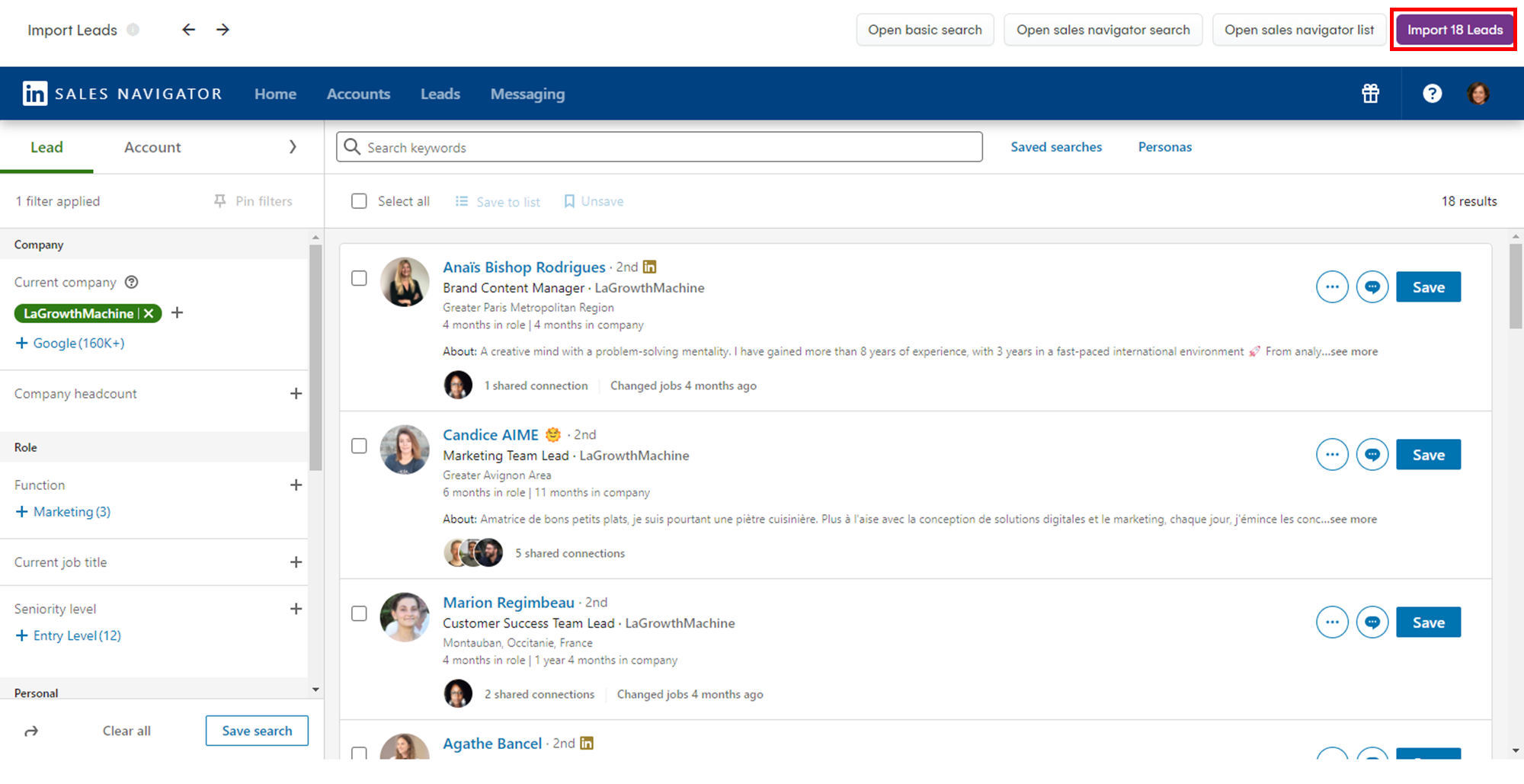Save lead Marion Regimbeau
1524x784 pixels.
pos(1428,622)
